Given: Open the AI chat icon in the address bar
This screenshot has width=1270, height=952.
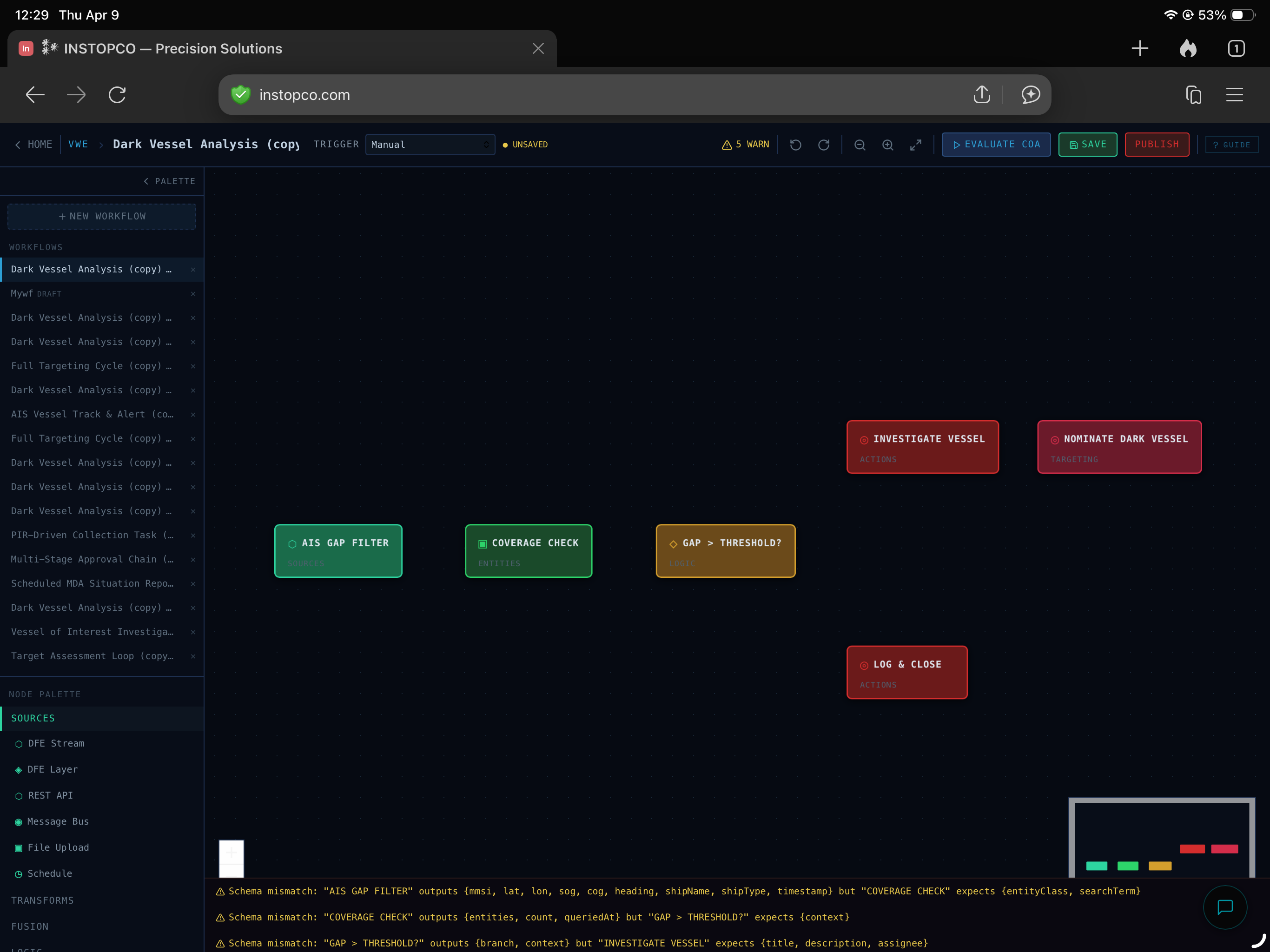Looking at the screenshot, I should 1031,95.
